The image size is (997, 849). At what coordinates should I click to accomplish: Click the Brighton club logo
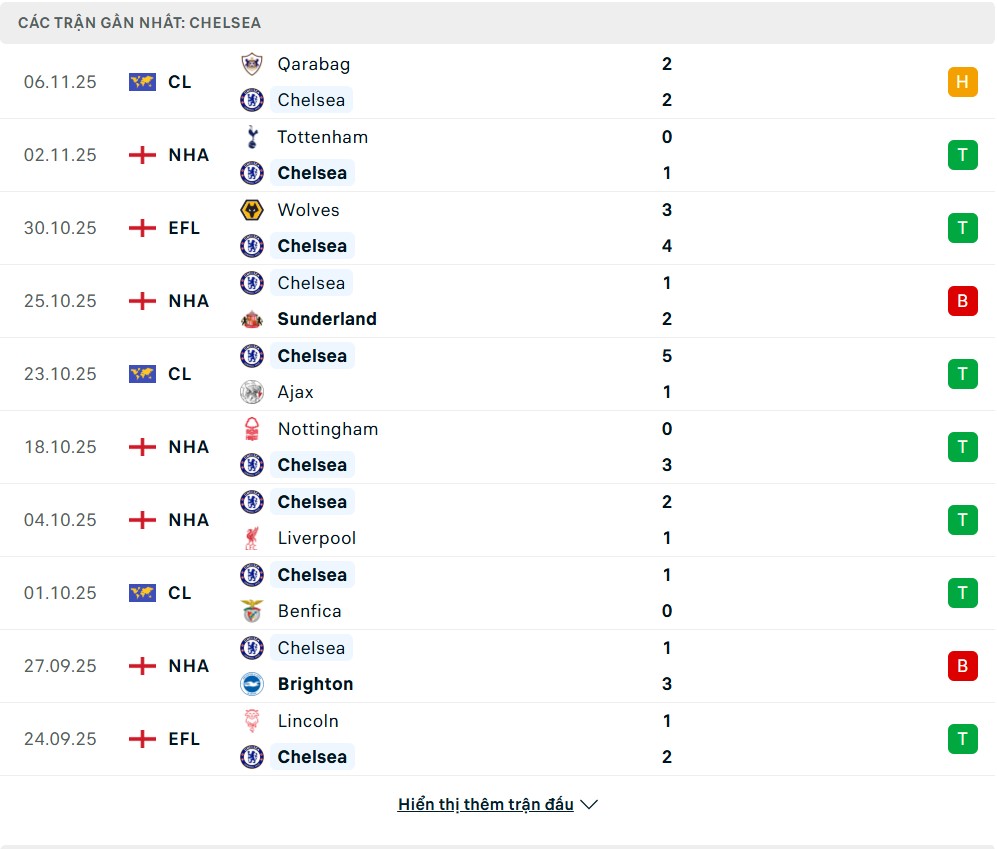click(x=252, y=684)
